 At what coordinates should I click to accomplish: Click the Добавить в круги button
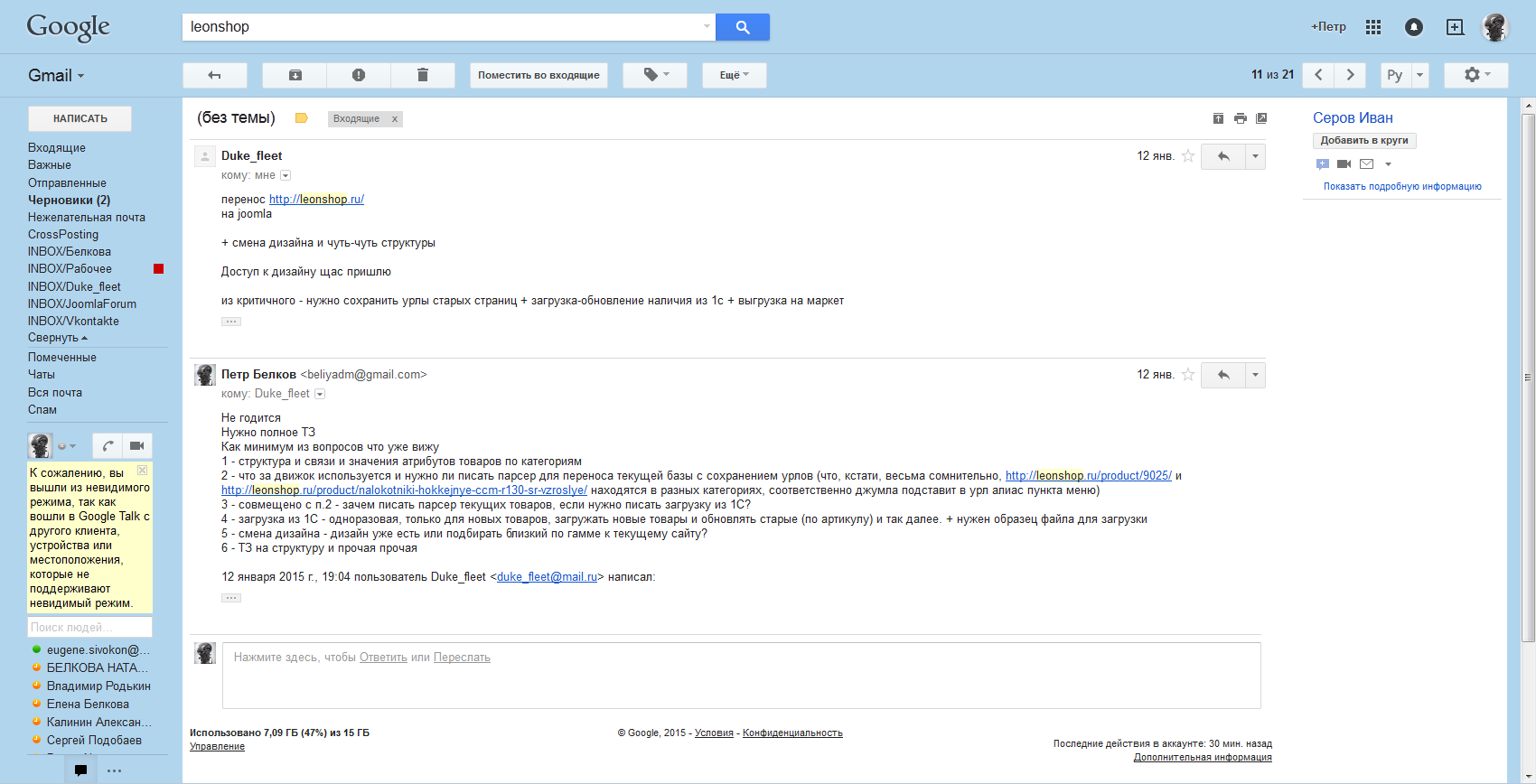point(1364,140)
